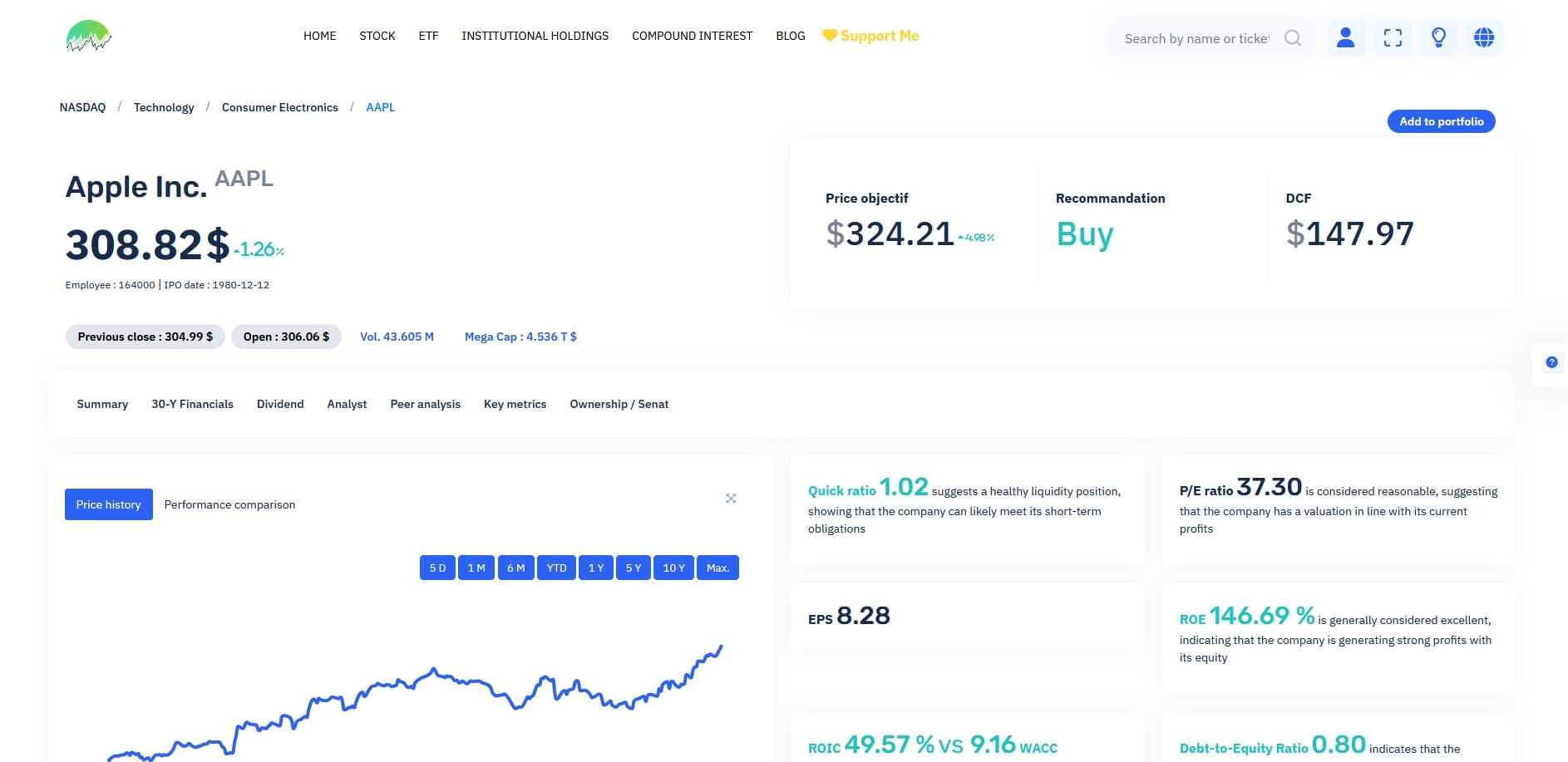Switch to the 30-Y Financials tab
Viewport: 1568px width, 762px height.
click(192, 404)
